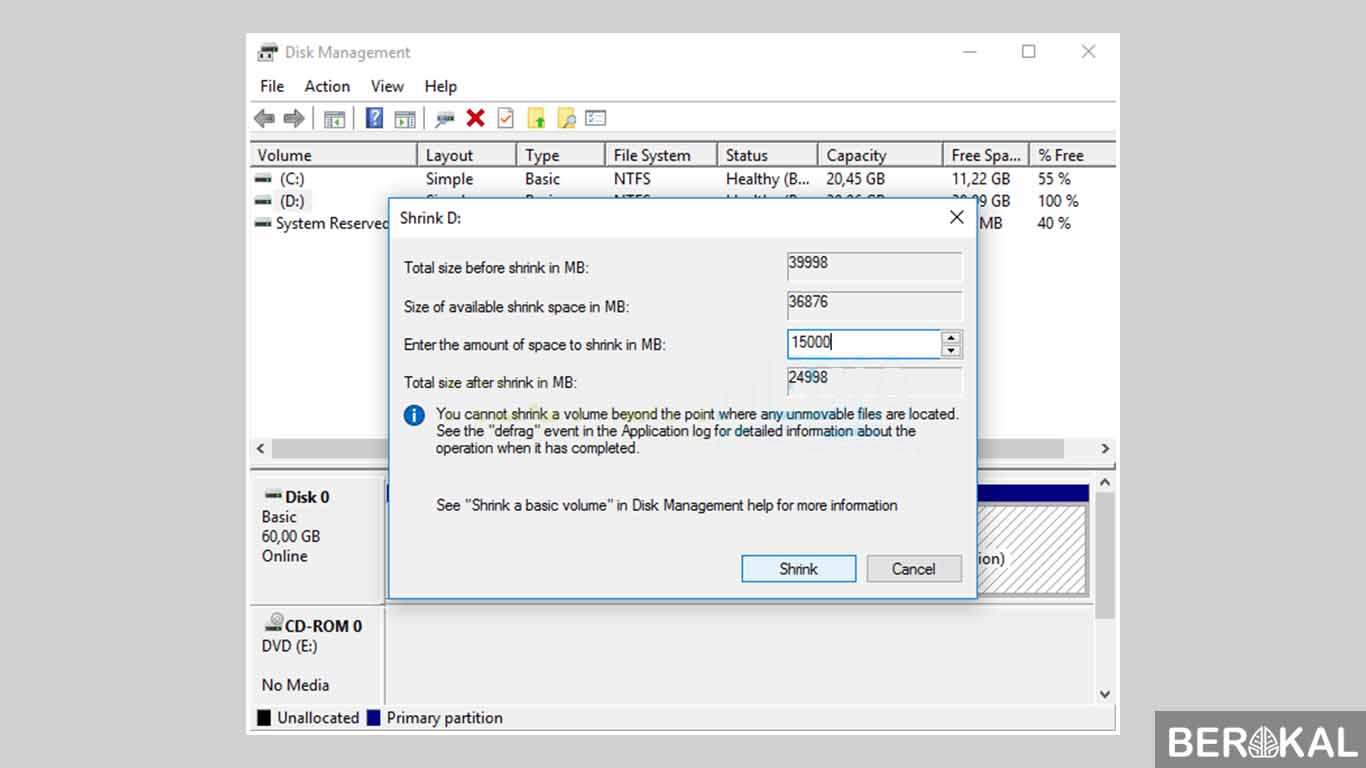Toggle the console tree pane icon
Viewport: 1366px width, 768px height.
(x=334, y=119)
